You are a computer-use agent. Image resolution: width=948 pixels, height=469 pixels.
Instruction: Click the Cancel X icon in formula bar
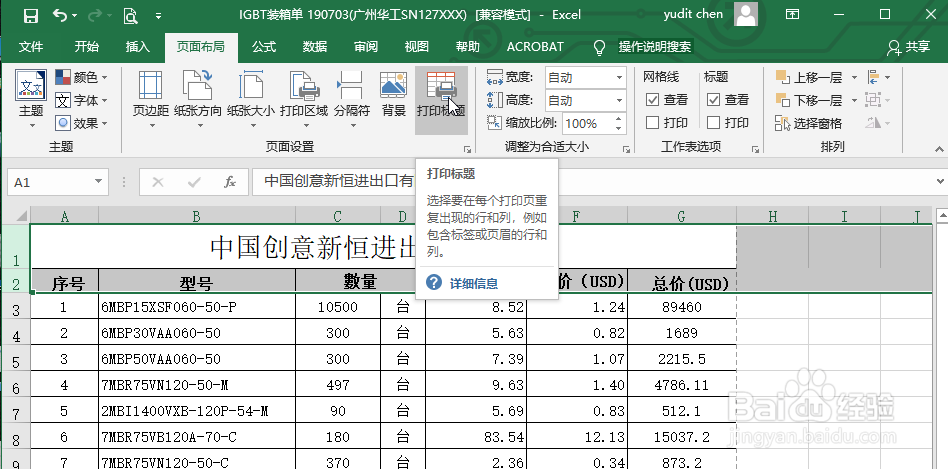[x=158, y=182]
